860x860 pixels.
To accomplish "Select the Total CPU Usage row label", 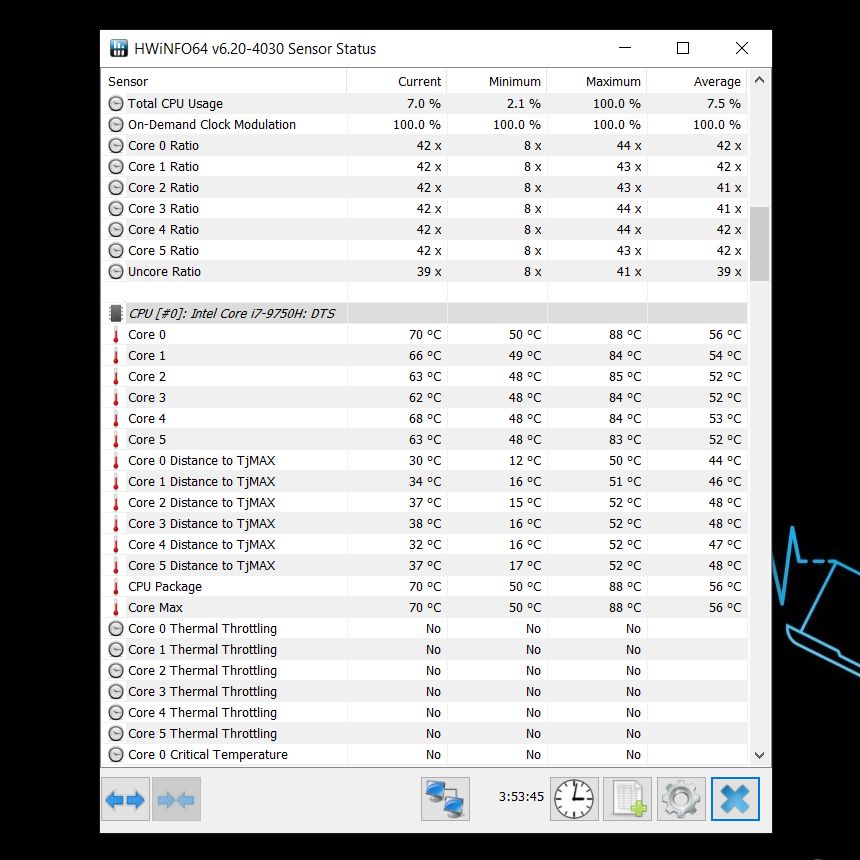I will (176, 104).
